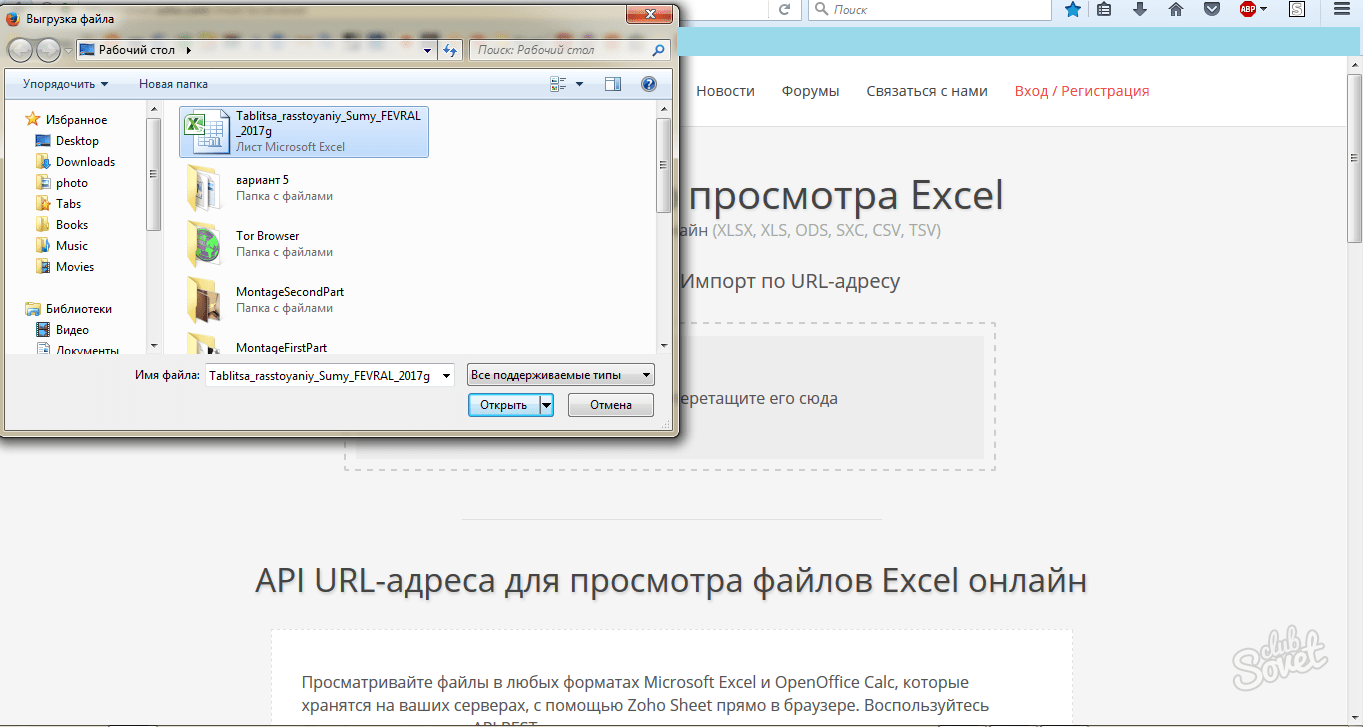
Task: Click the 'Поиск: Рабочий стол' search field
Action: 560,50
